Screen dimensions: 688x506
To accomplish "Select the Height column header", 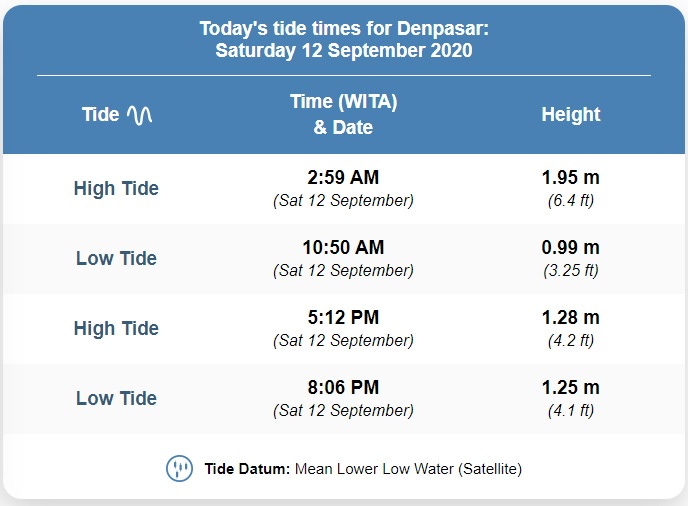I will [x=570, y=114].
